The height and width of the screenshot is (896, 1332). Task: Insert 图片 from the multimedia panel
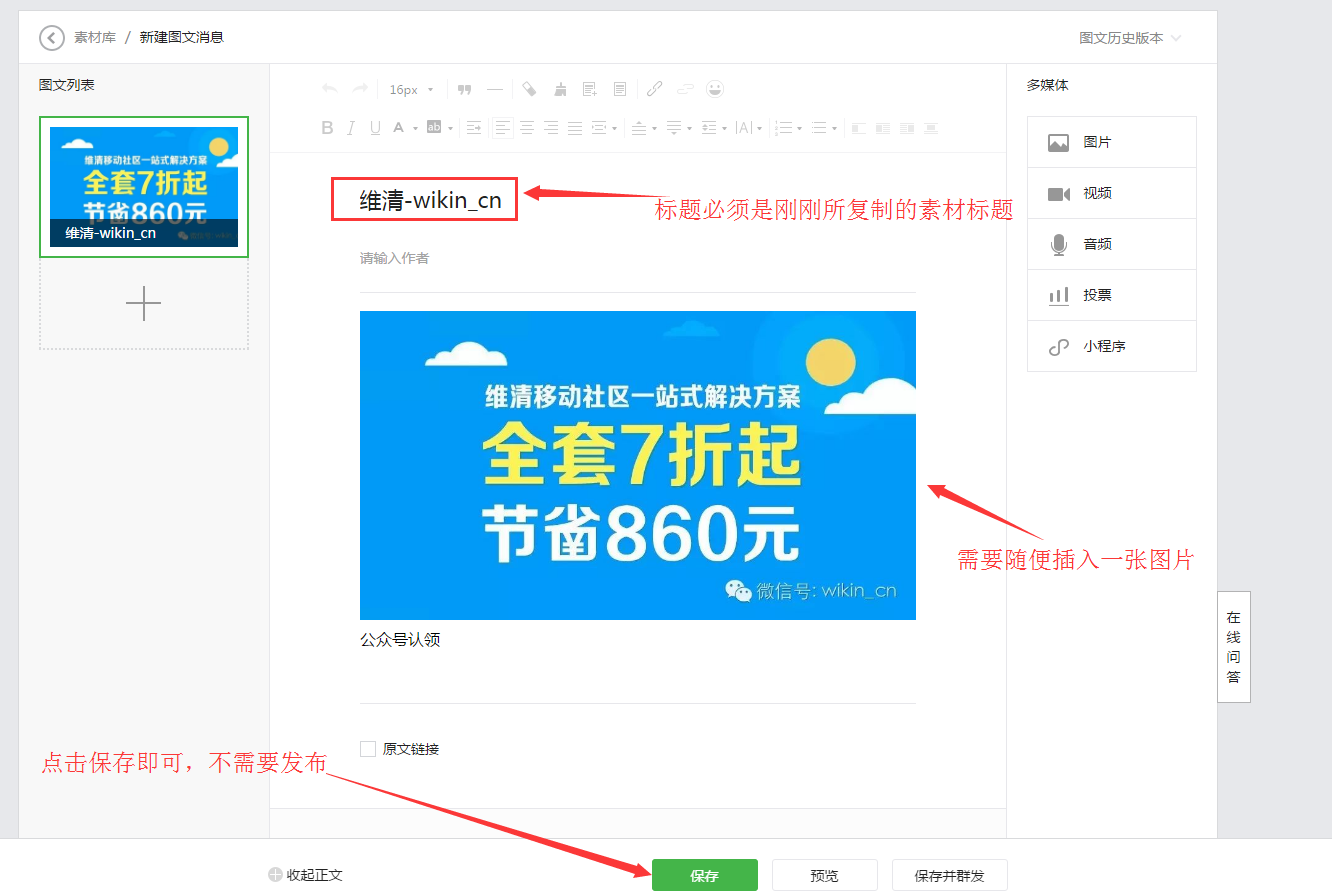(x=1112, y=142)
